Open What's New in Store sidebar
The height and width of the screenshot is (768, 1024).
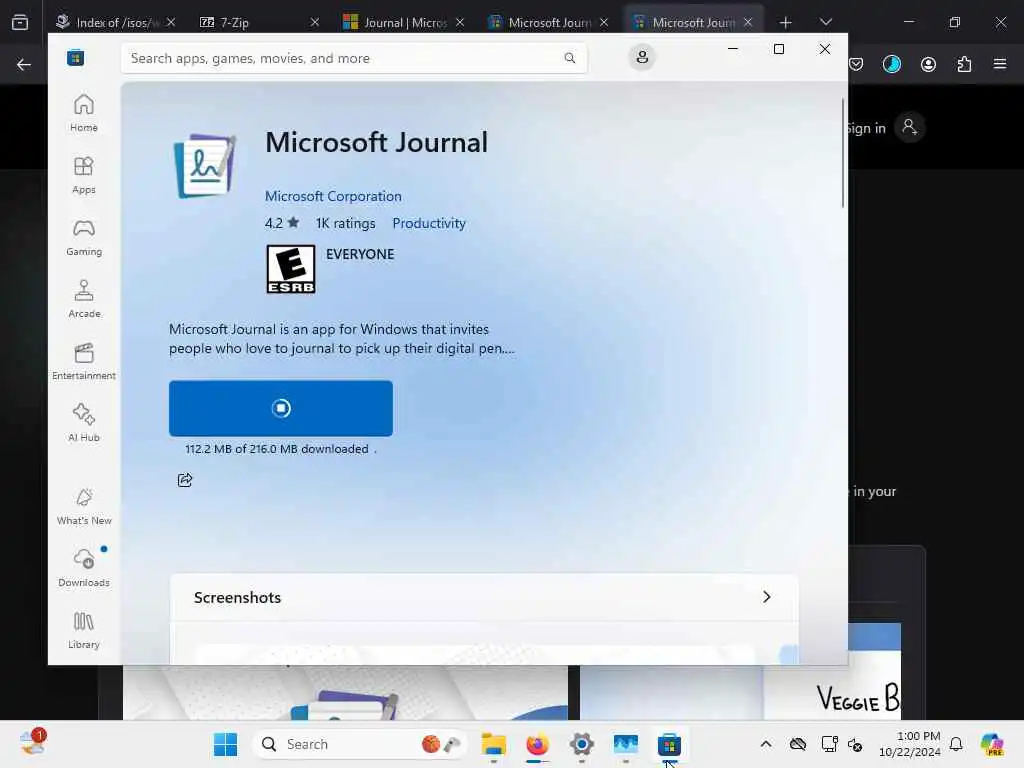click(x=84, y=506)
